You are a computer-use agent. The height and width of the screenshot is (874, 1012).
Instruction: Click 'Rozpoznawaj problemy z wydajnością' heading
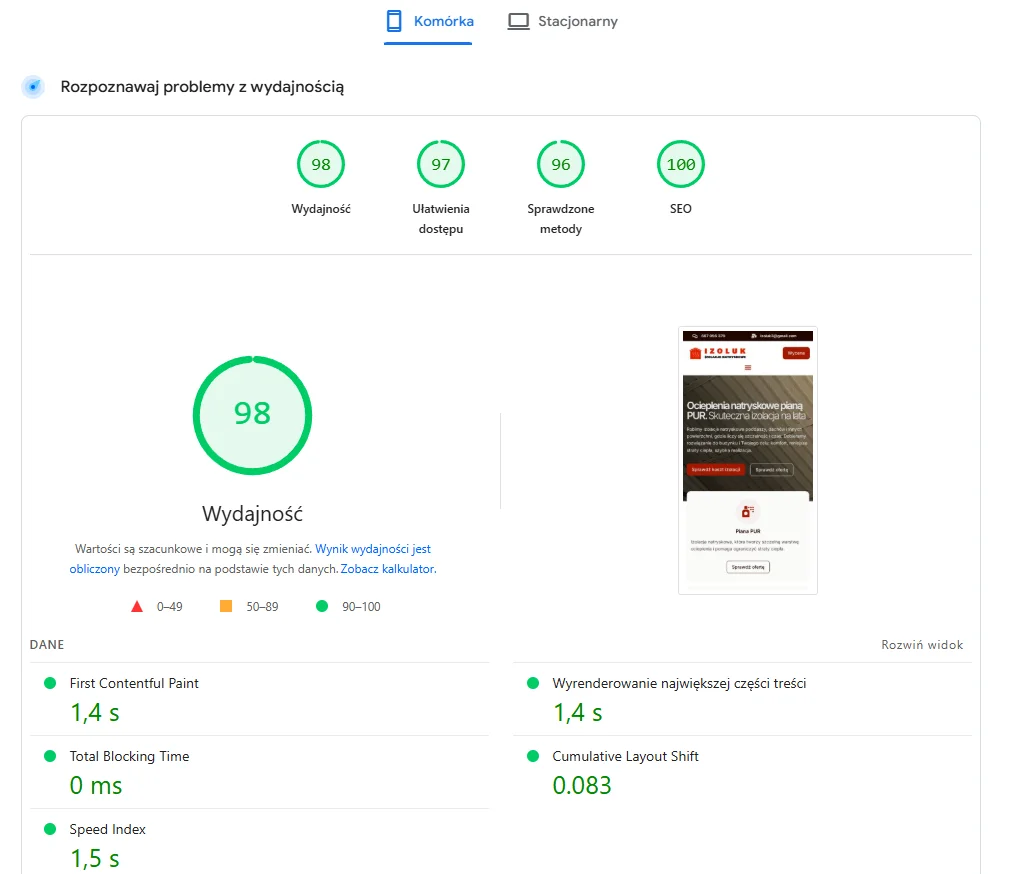(x=202, y=87)
